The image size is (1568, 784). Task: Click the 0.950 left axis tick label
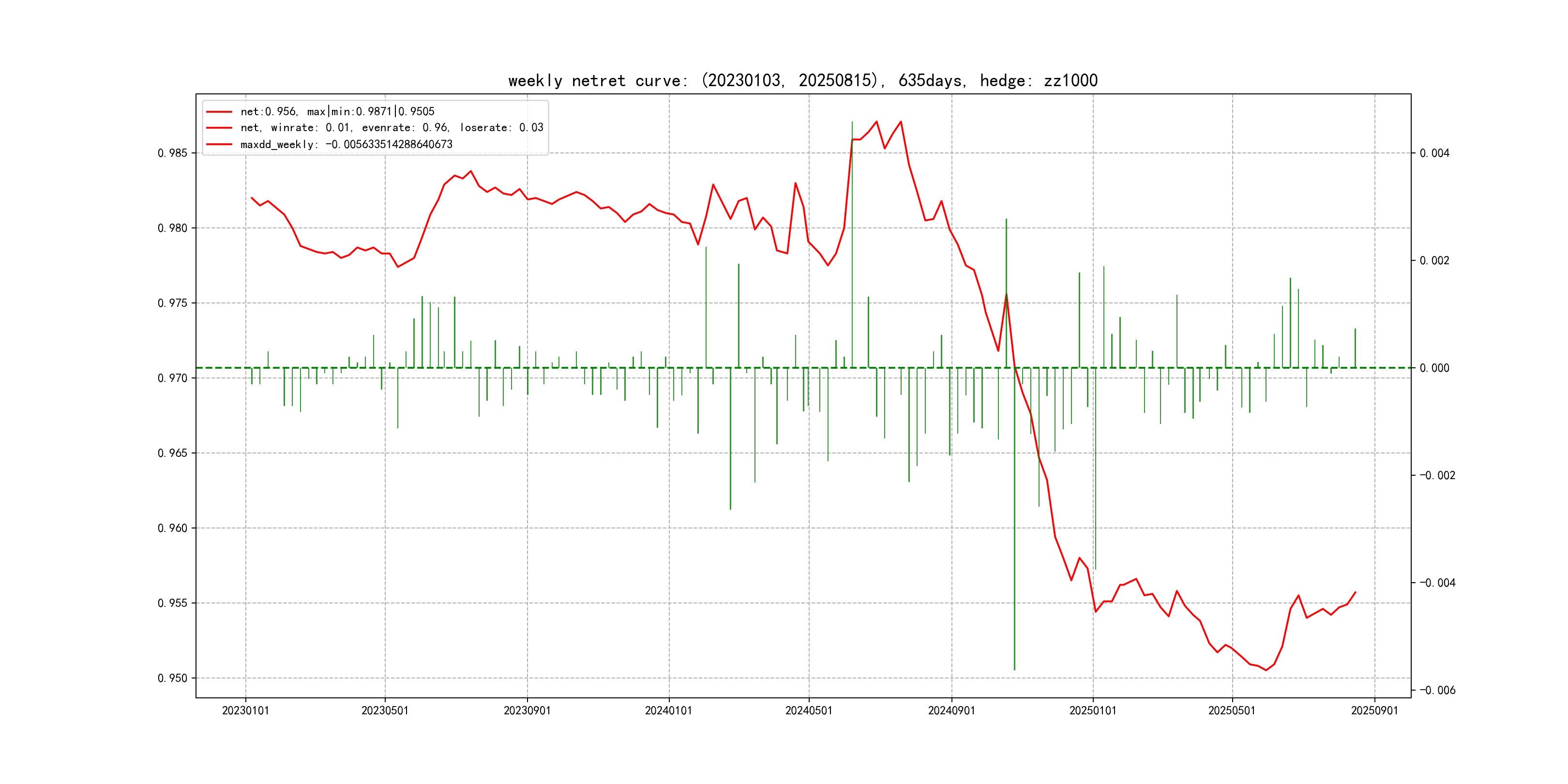click(172, 678)
